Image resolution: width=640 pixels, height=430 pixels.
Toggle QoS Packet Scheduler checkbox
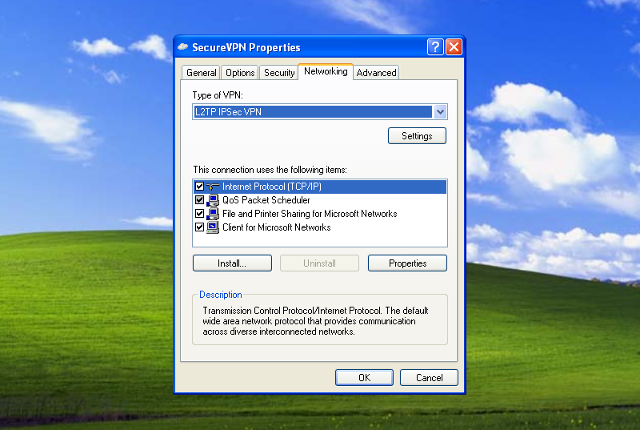(x=199, y=200)
